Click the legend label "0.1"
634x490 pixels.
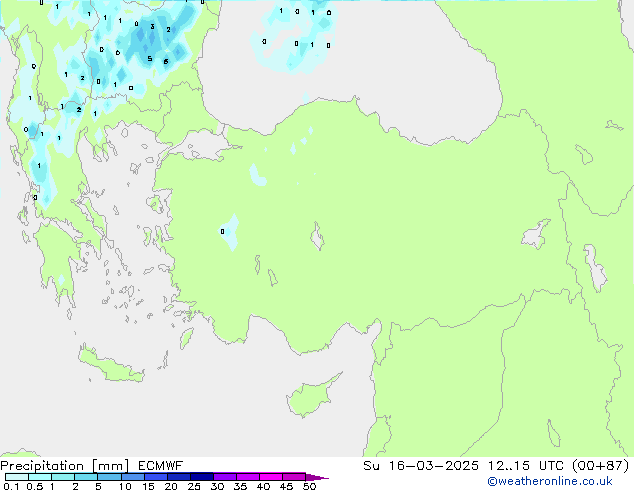coord(11,486)
